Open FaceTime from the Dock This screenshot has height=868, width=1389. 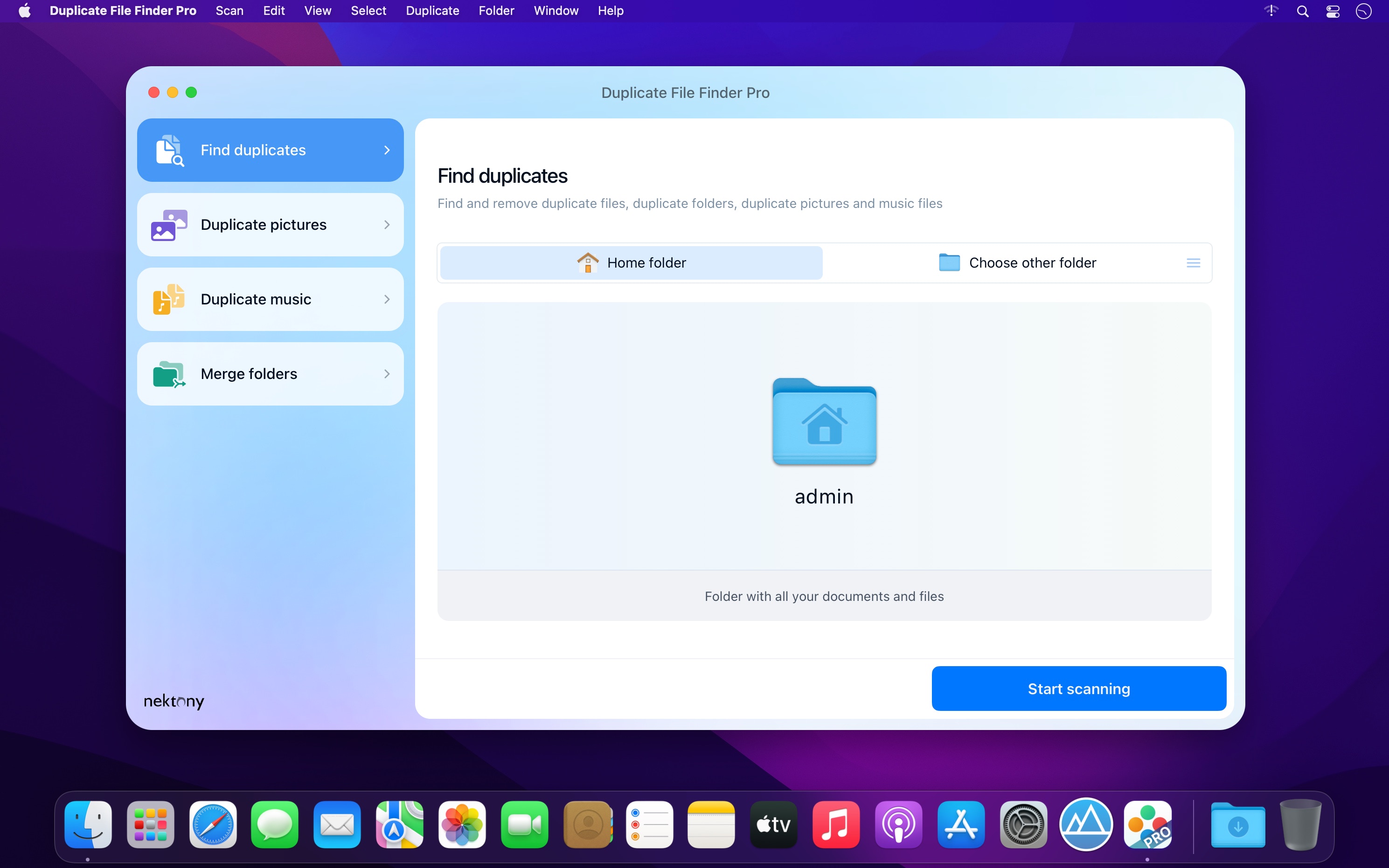[524, 824]
